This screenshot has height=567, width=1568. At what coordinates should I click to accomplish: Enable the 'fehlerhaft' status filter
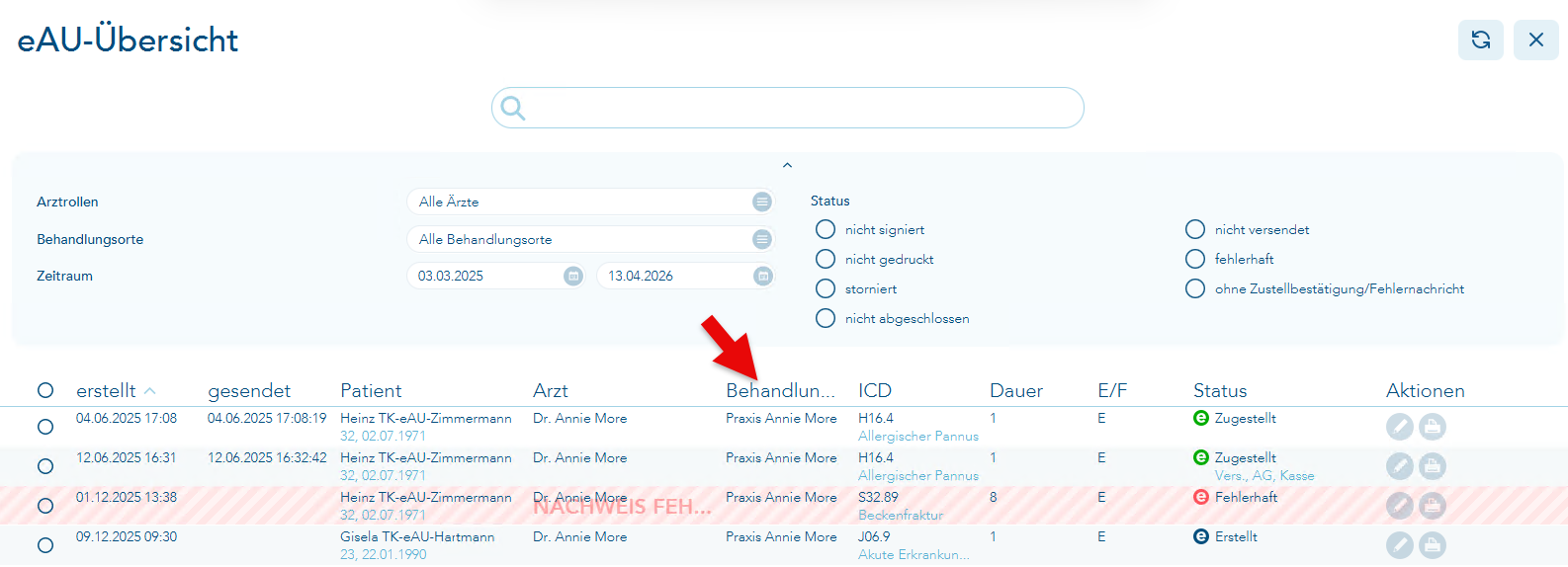click(x=1195, y=259)
